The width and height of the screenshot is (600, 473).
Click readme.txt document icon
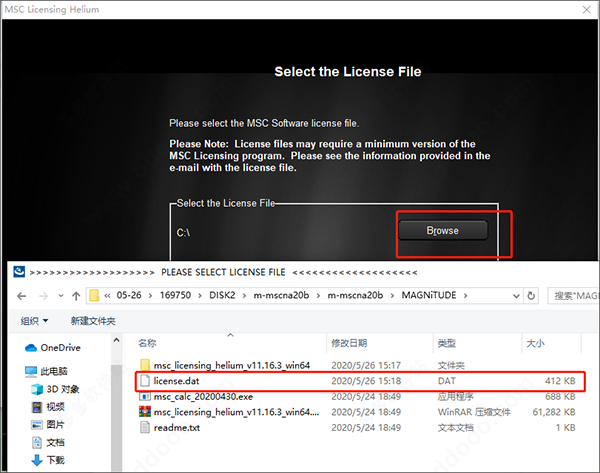click(145, 427)
